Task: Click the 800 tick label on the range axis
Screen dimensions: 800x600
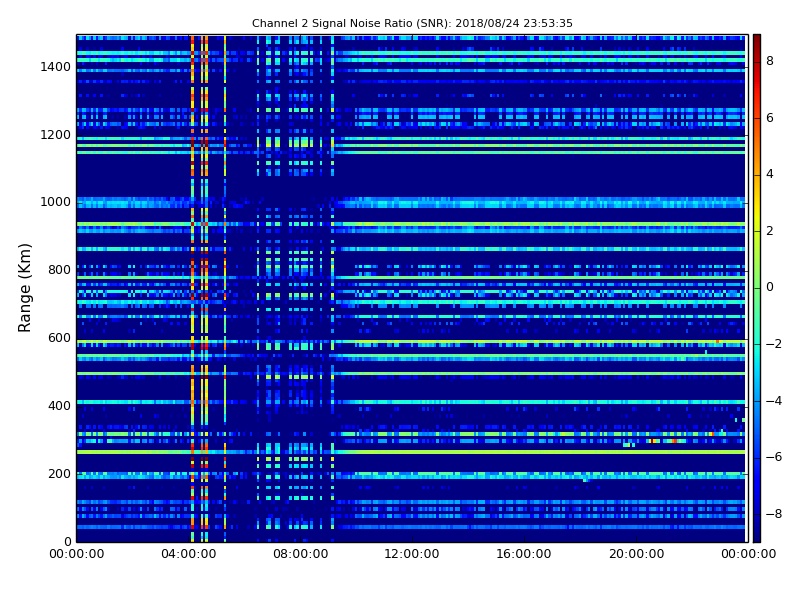Action: pyautogui.click(x=59, y=270)
